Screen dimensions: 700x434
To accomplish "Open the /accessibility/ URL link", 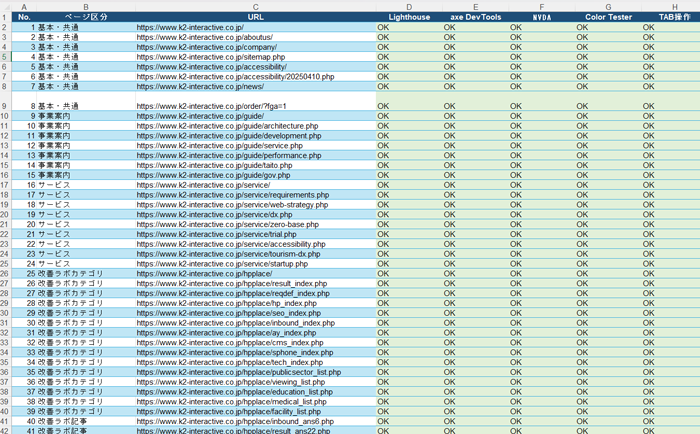I will pyautogui.click(x=212, y=67).
